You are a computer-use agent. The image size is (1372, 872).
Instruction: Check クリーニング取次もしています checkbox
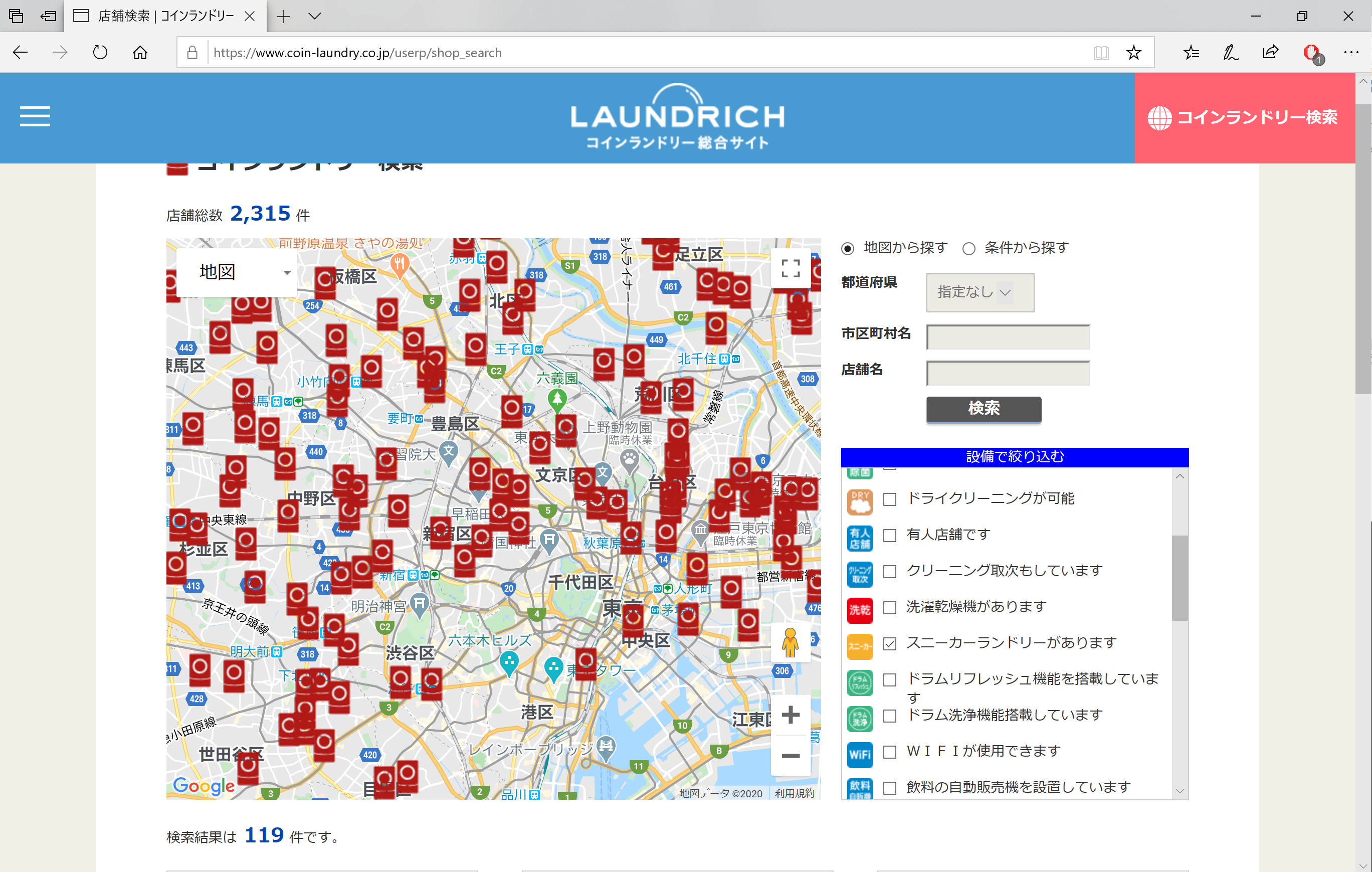click(x=889, y=572)
